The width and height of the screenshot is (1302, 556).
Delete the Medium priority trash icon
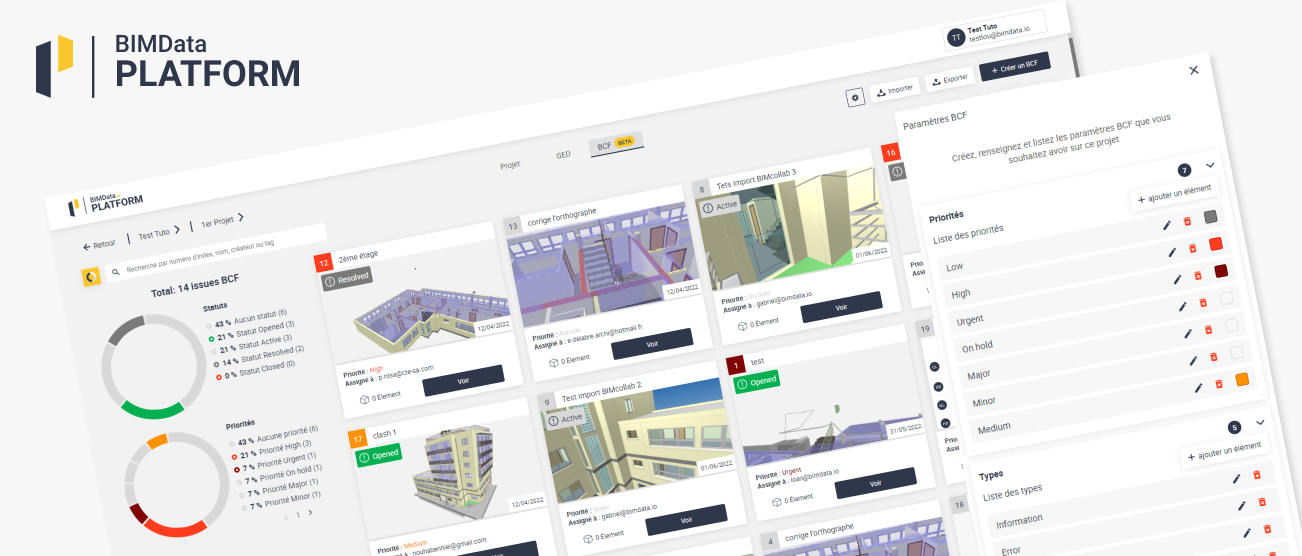click(x=1219, y=384)
